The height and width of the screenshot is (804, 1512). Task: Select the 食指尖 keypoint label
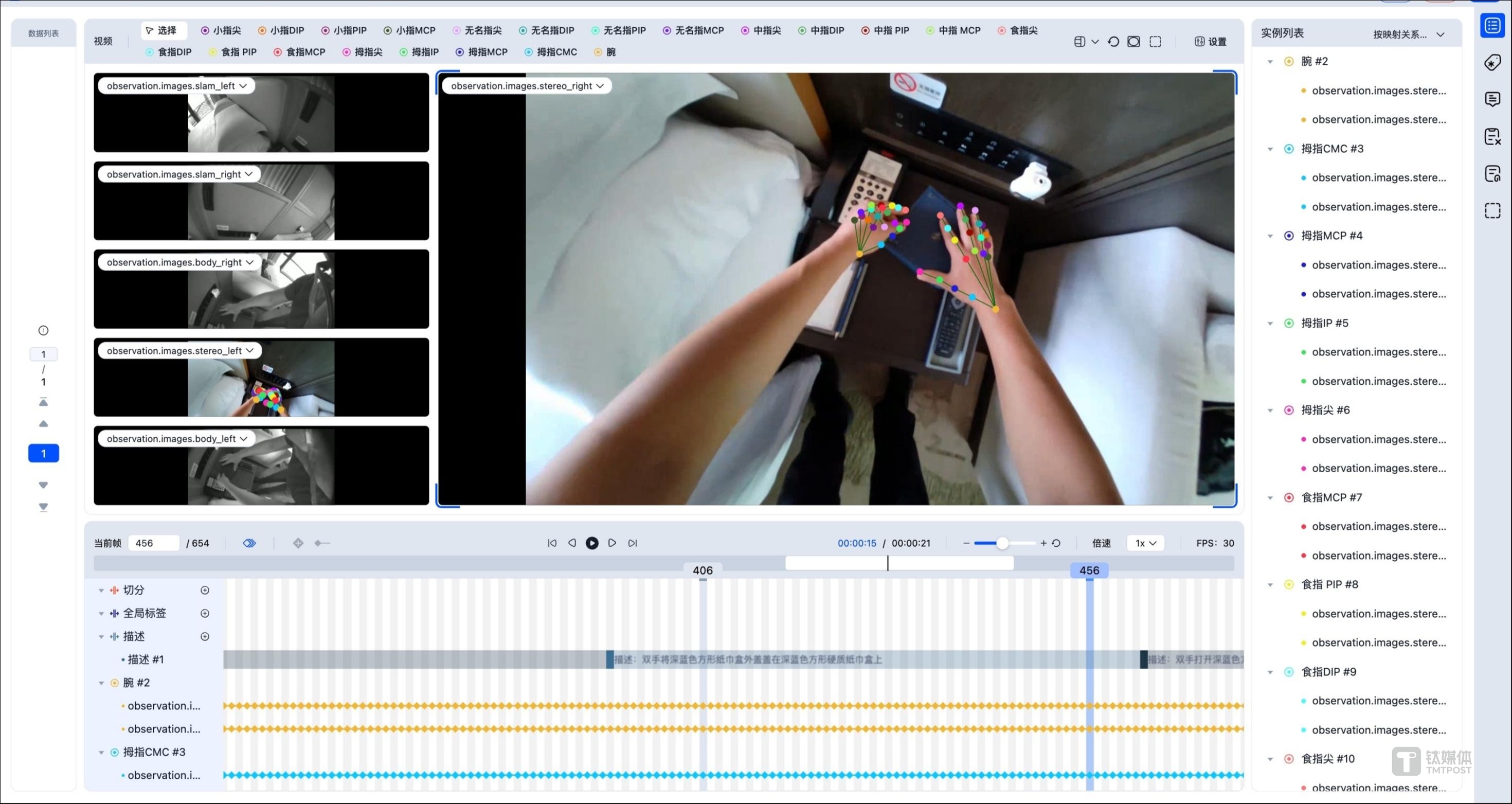pos(1017,30)
